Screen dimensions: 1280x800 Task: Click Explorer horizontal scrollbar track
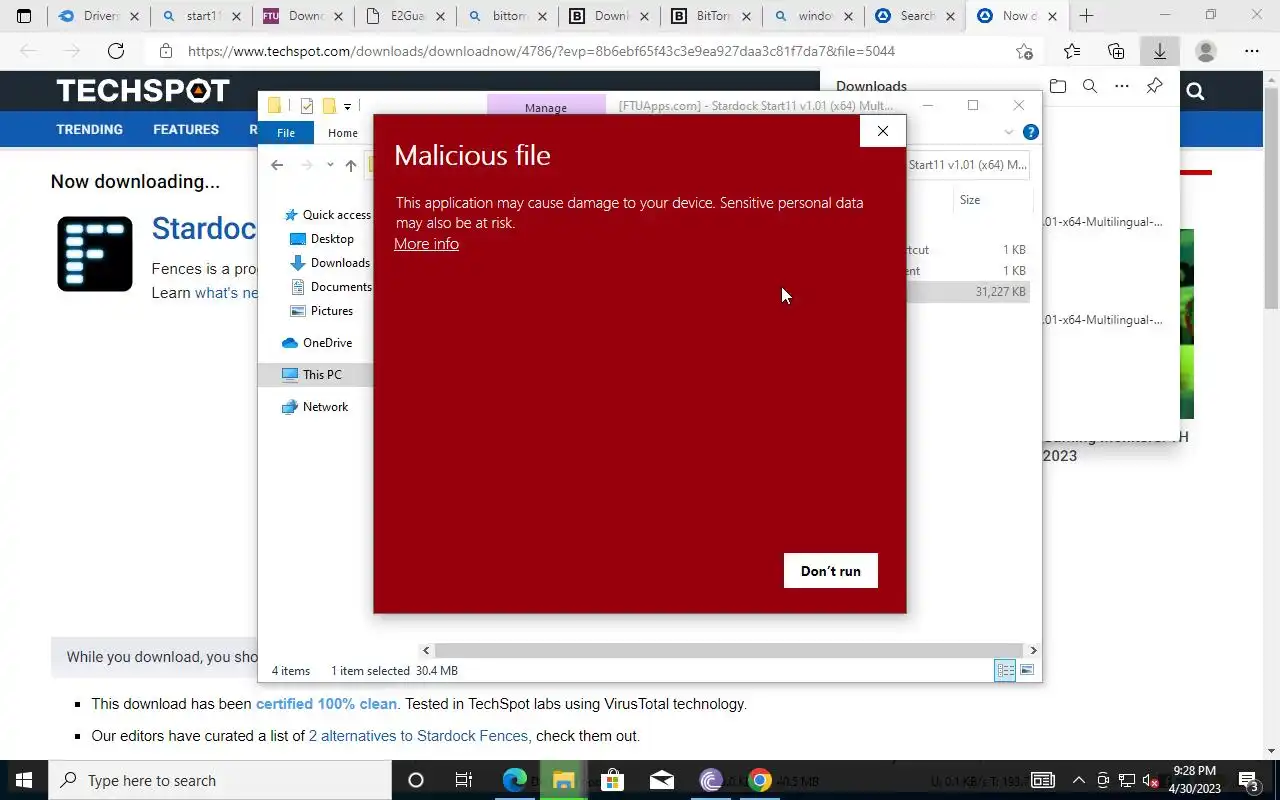729,650
